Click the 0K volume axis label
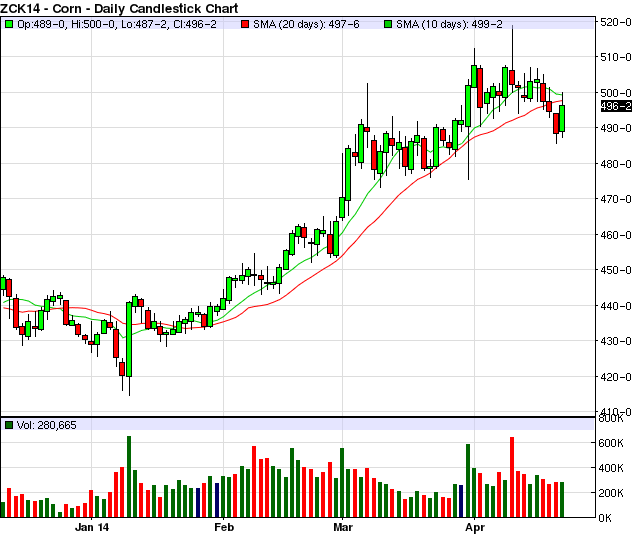This screenshot has width=640, height=536. pos(605,518)
